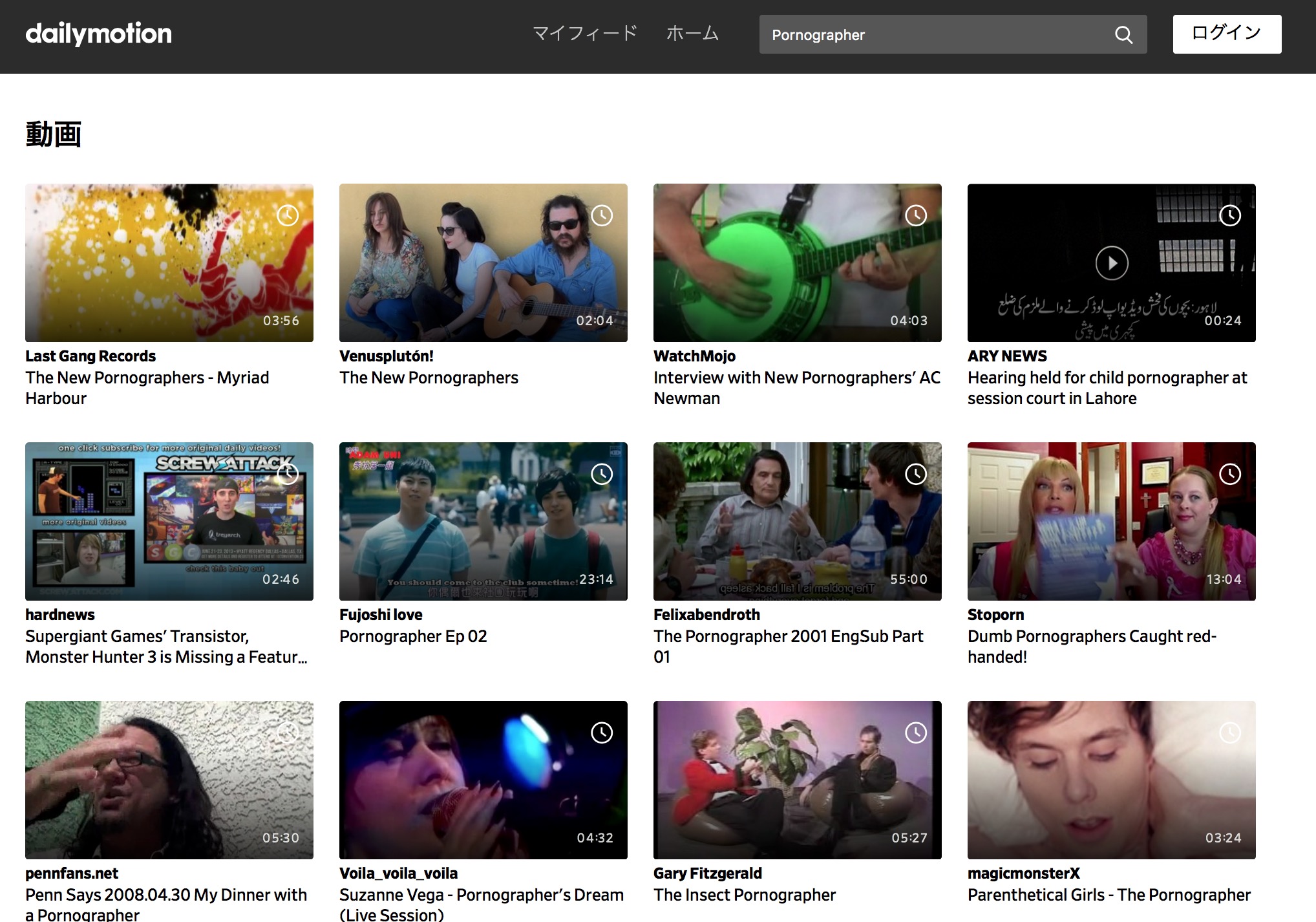Open 'Interview with New Pornographers' AC Newman' title
The image size is (1316, 922).
[797, 388]
